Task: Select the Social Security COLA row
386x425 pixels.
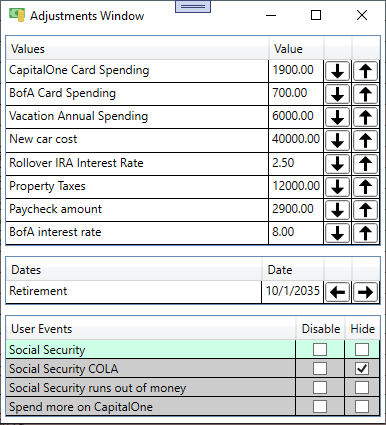Action: tap(193, 369)
